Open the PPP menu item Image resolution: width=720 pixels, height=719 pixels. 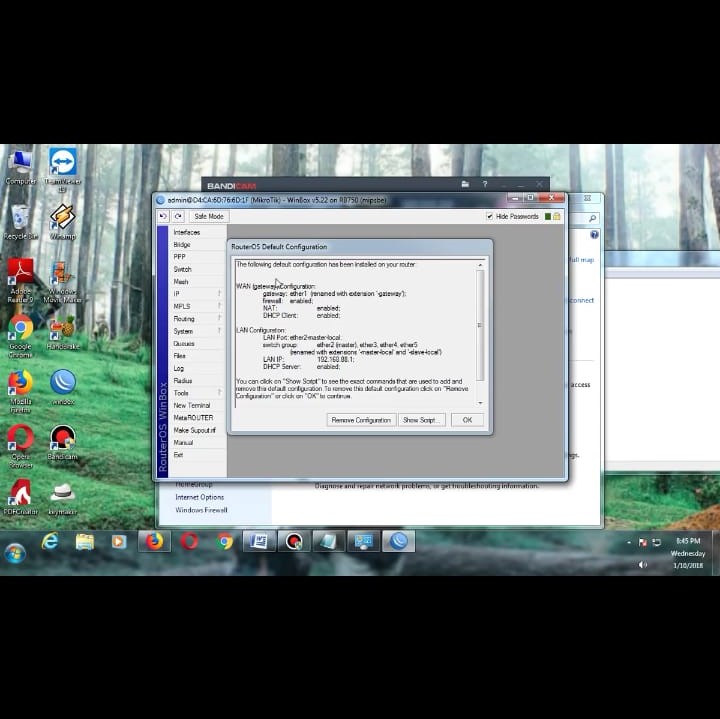tap(180, 257)
